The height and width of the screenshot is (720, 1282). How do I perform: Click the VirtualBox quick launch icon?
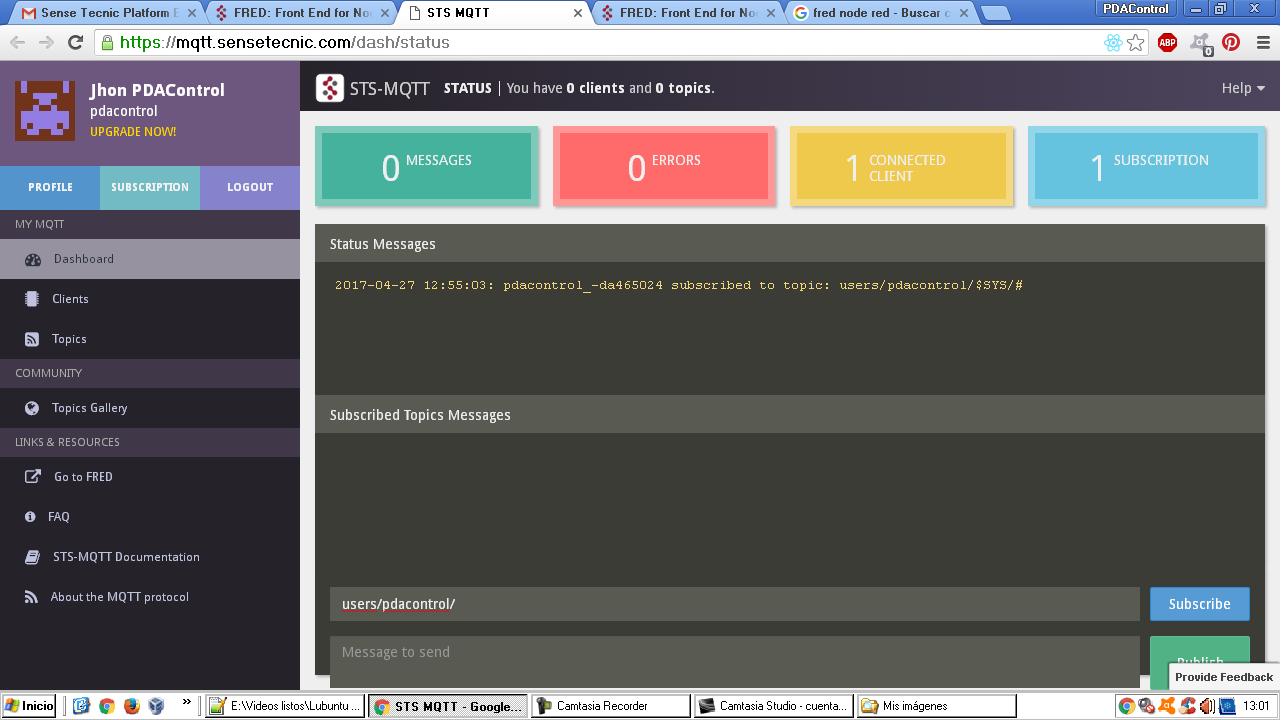[x=156, y=706]
